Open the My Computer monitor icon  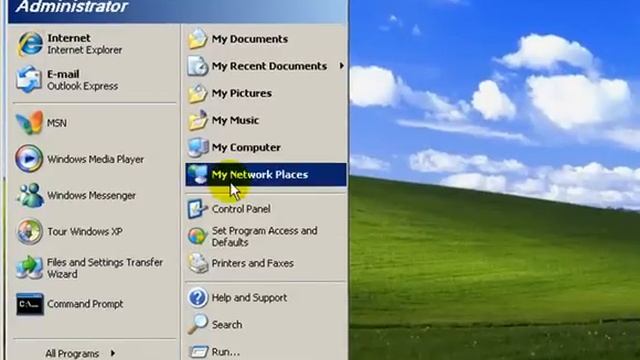pyautogui.click(x=198, y=147)
